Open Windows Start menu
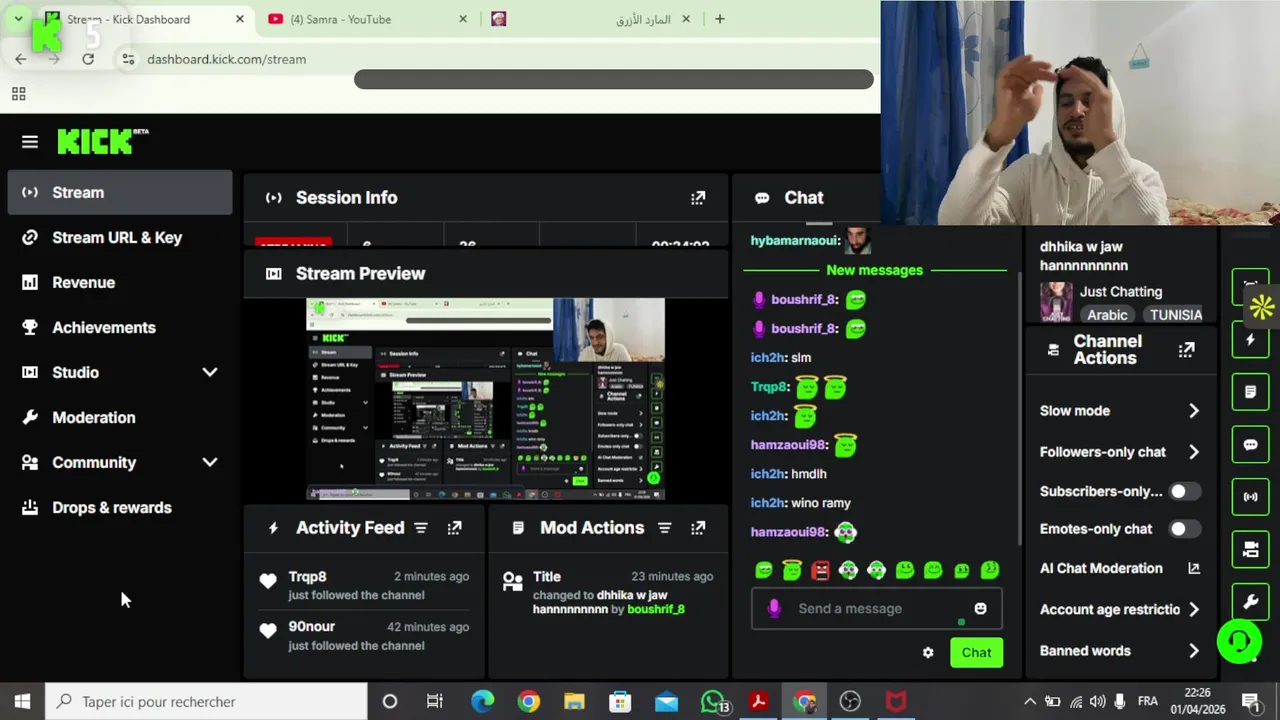 pyautogui.click(x=22, y=701)
